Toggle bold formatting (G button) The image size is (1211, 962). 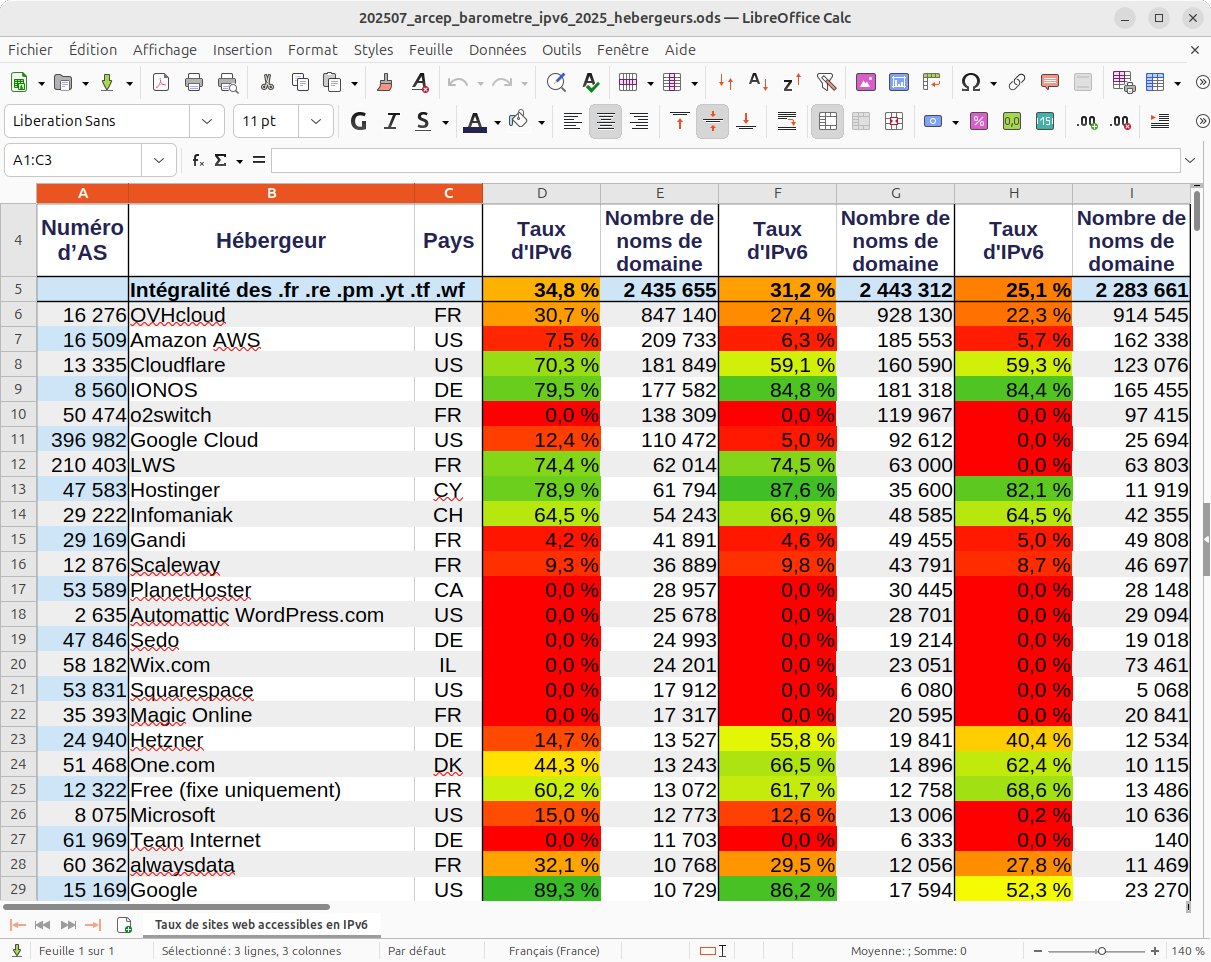[x=359, y=122]
